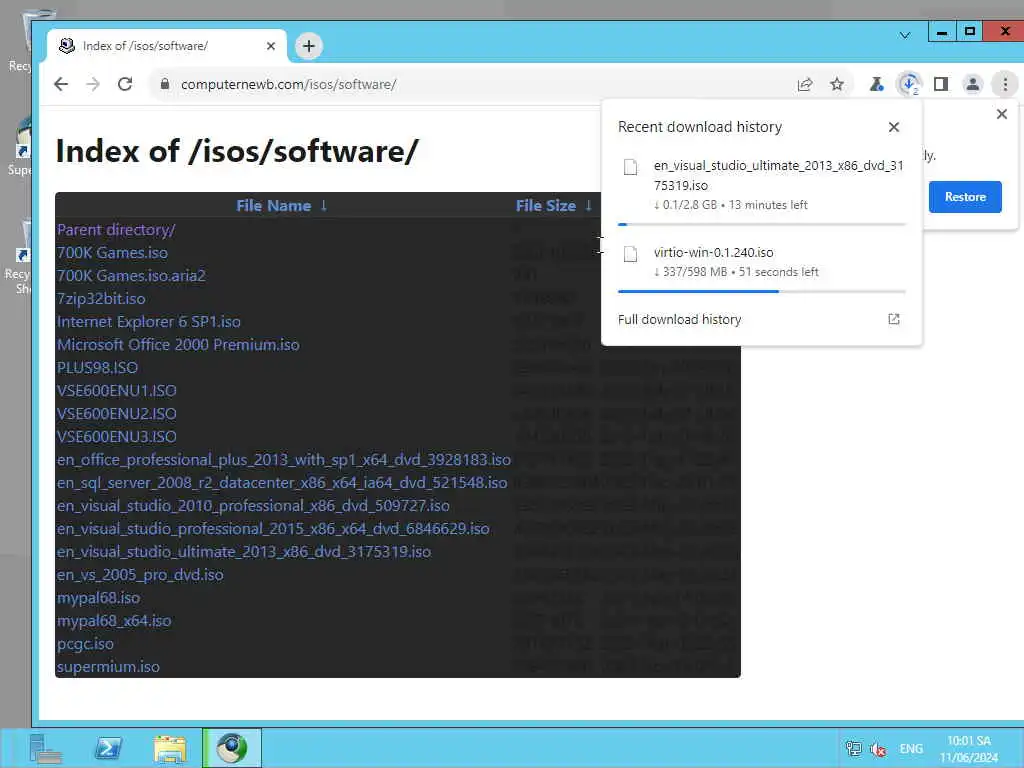The image size is (1024, 768).
Task: Launch PowerShell from taskbar
Action: [x=108, y=748]
